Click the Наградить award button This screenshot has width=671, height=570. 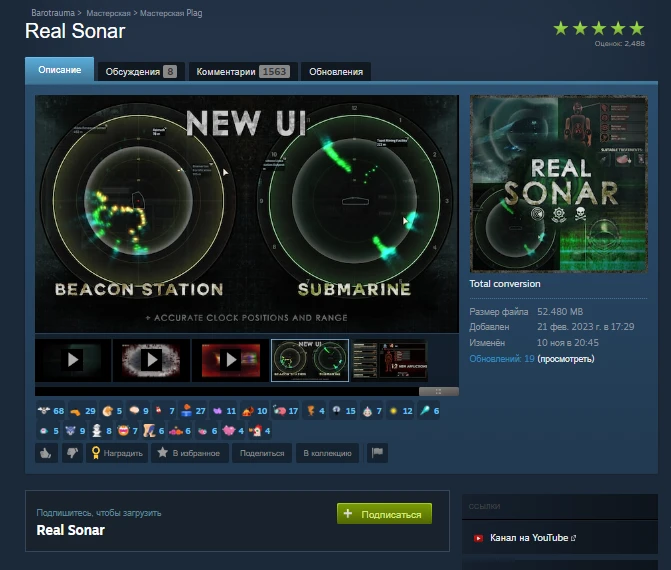tap(117, 453)
